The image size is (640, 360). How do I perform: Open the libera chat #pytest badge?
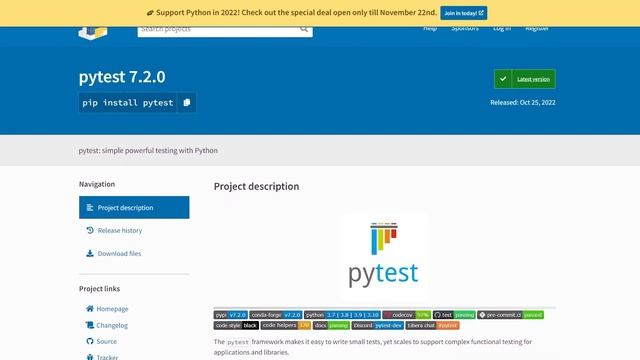433,325
